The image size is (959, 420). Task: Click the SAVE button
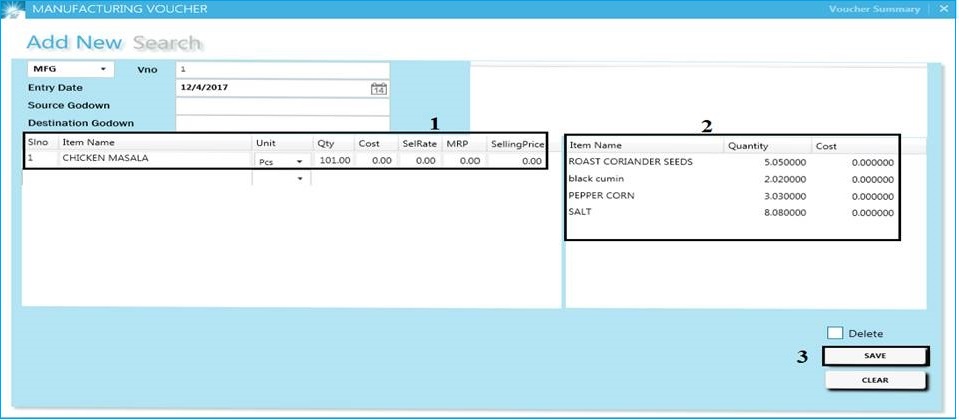pos(875,356)
